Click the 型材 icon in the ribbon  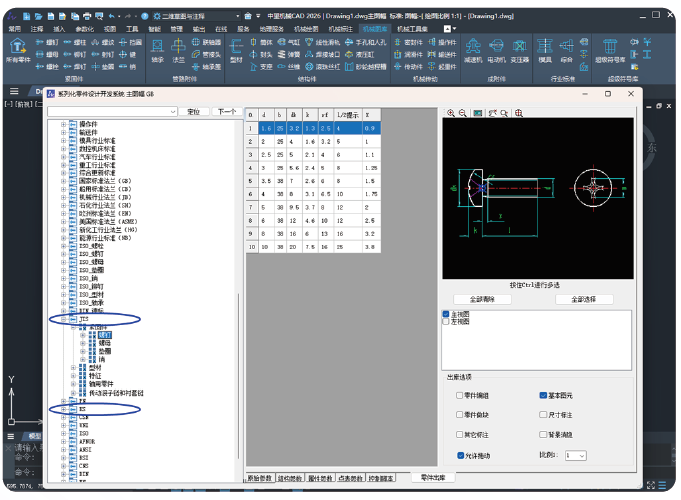pyautogui.click(x=236, y=50)
